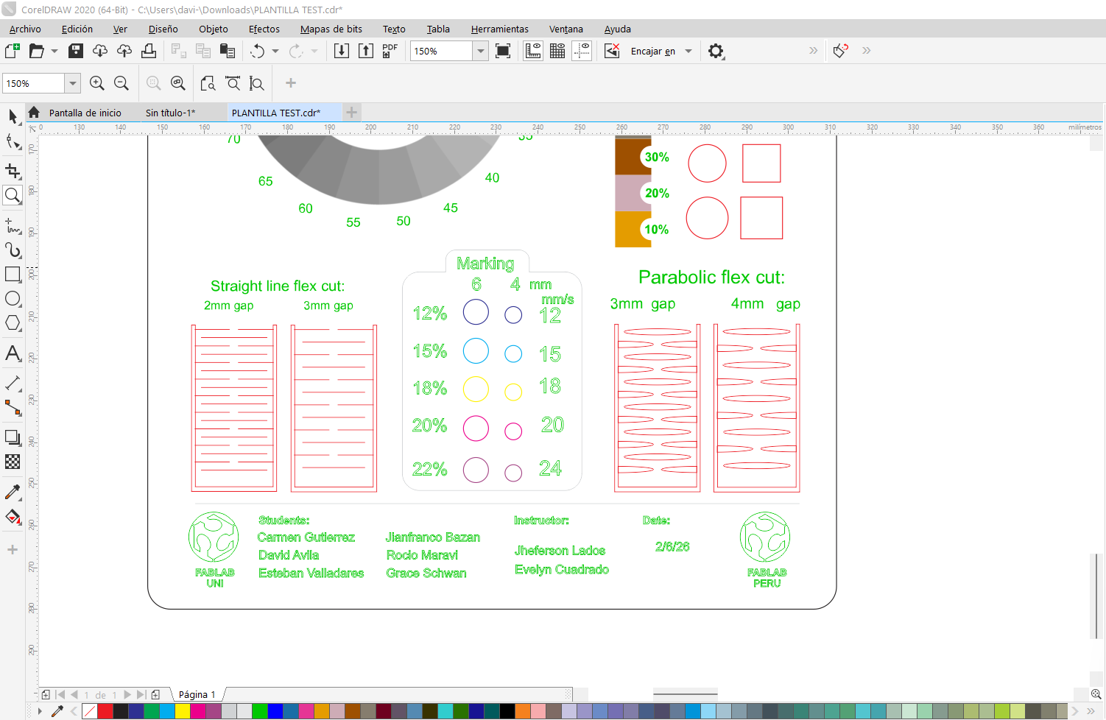Open the Edición menu
This screenshot has height=720, width=1106.
tap(77, 29)
